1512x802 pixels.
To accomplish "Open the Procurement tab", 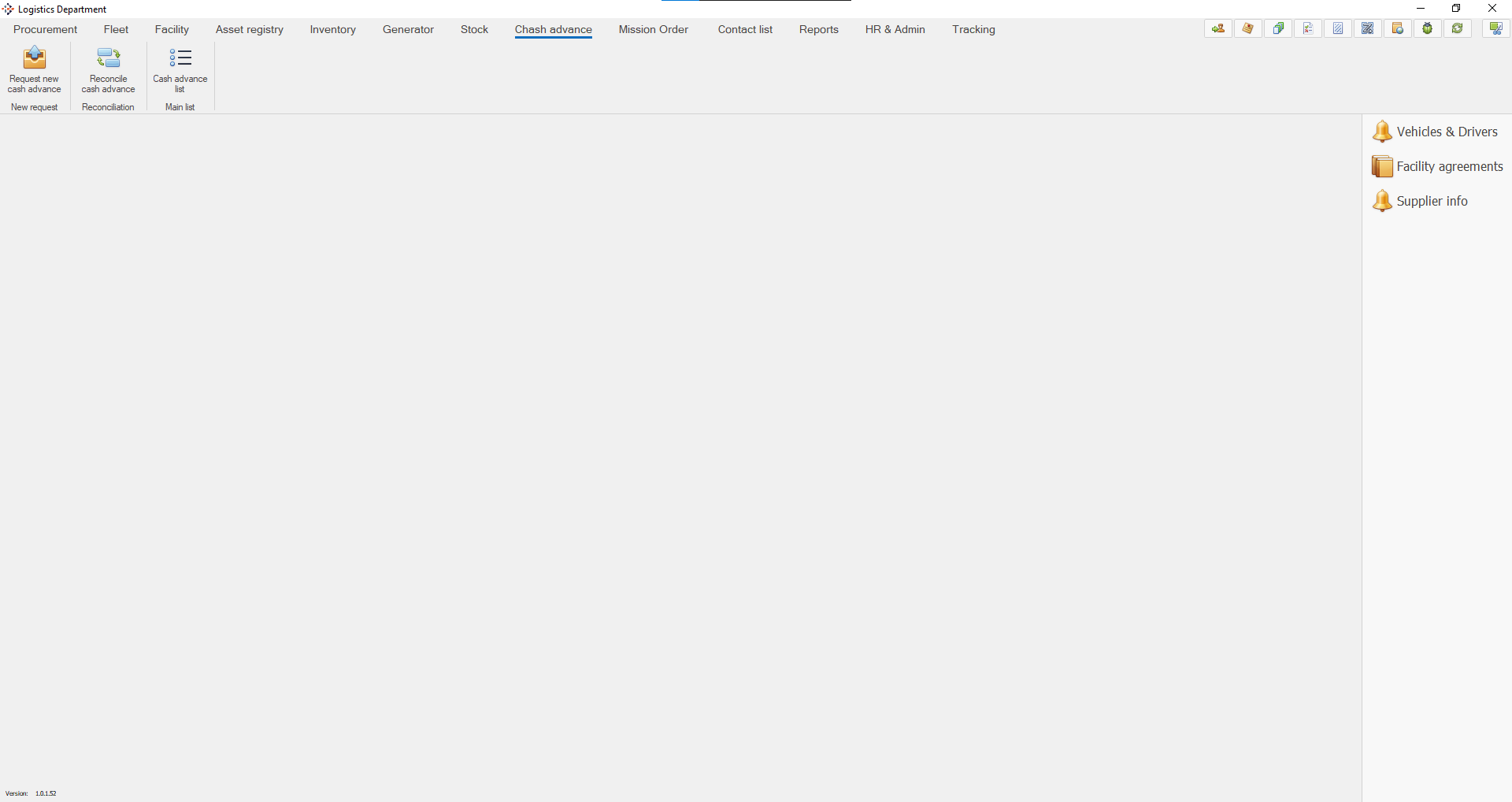I will [46, 30].
